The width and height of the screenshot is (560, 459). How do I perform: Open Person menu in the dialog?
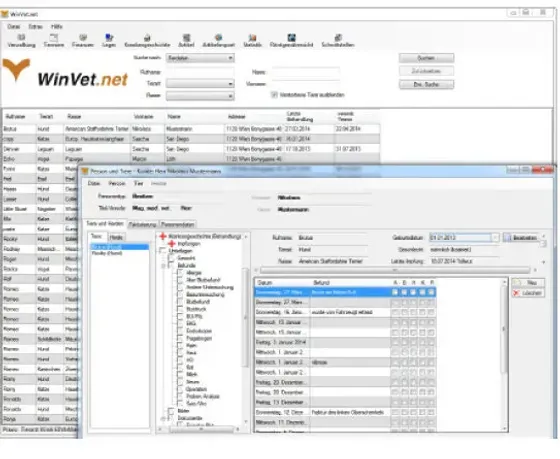point(117,183)
